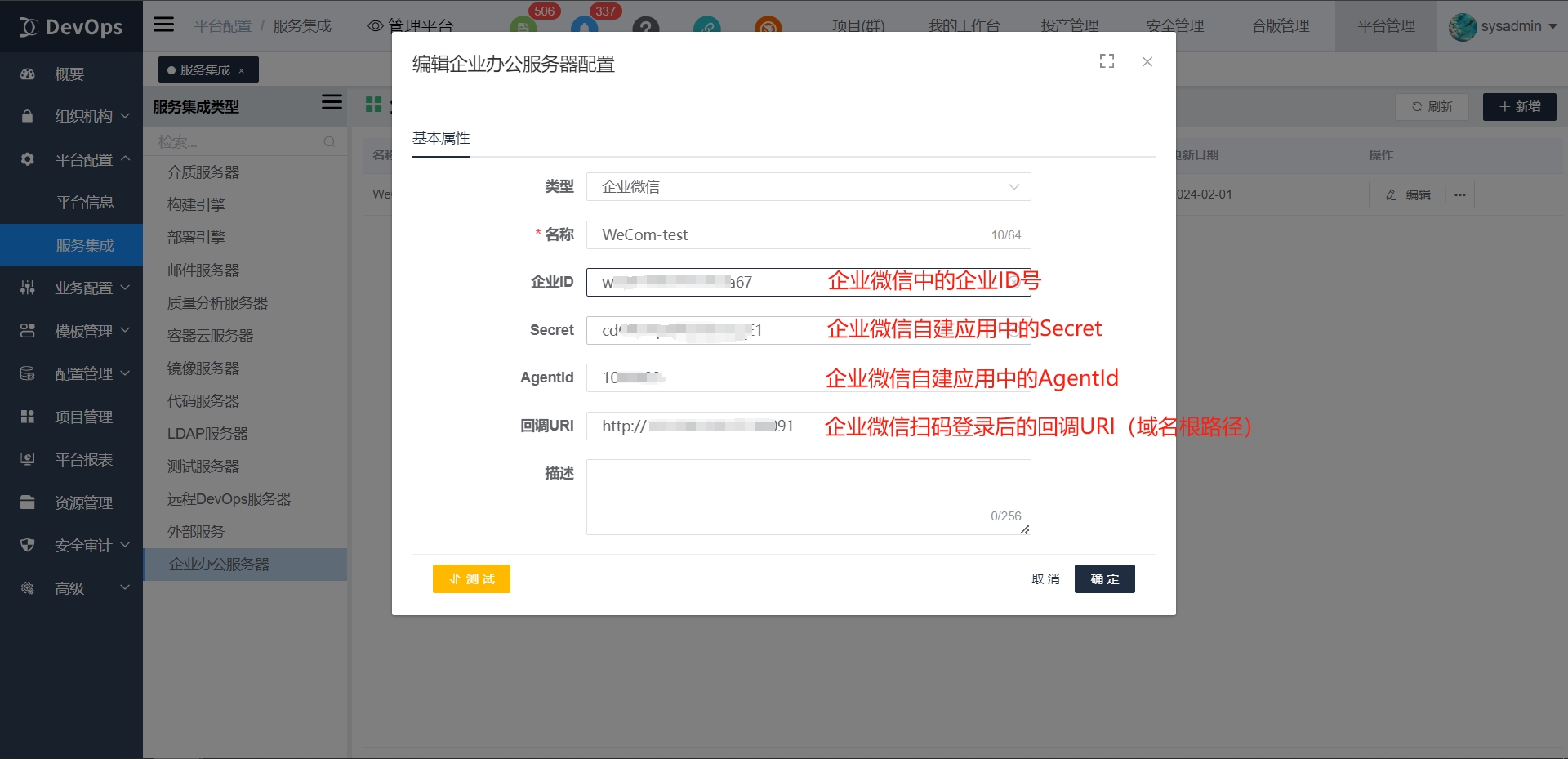Viewport: 1568px width, 759px height.
Task: Click the 确定 confirm button
Action: tap(1104, 579)
